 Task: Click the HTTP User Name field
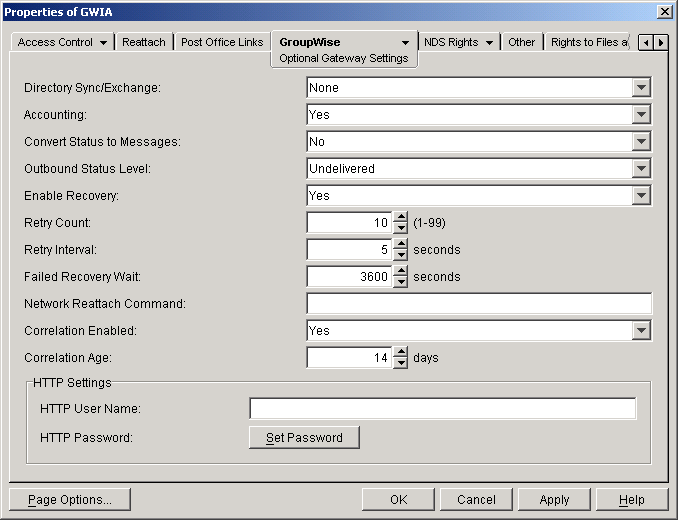pos(443,408)
